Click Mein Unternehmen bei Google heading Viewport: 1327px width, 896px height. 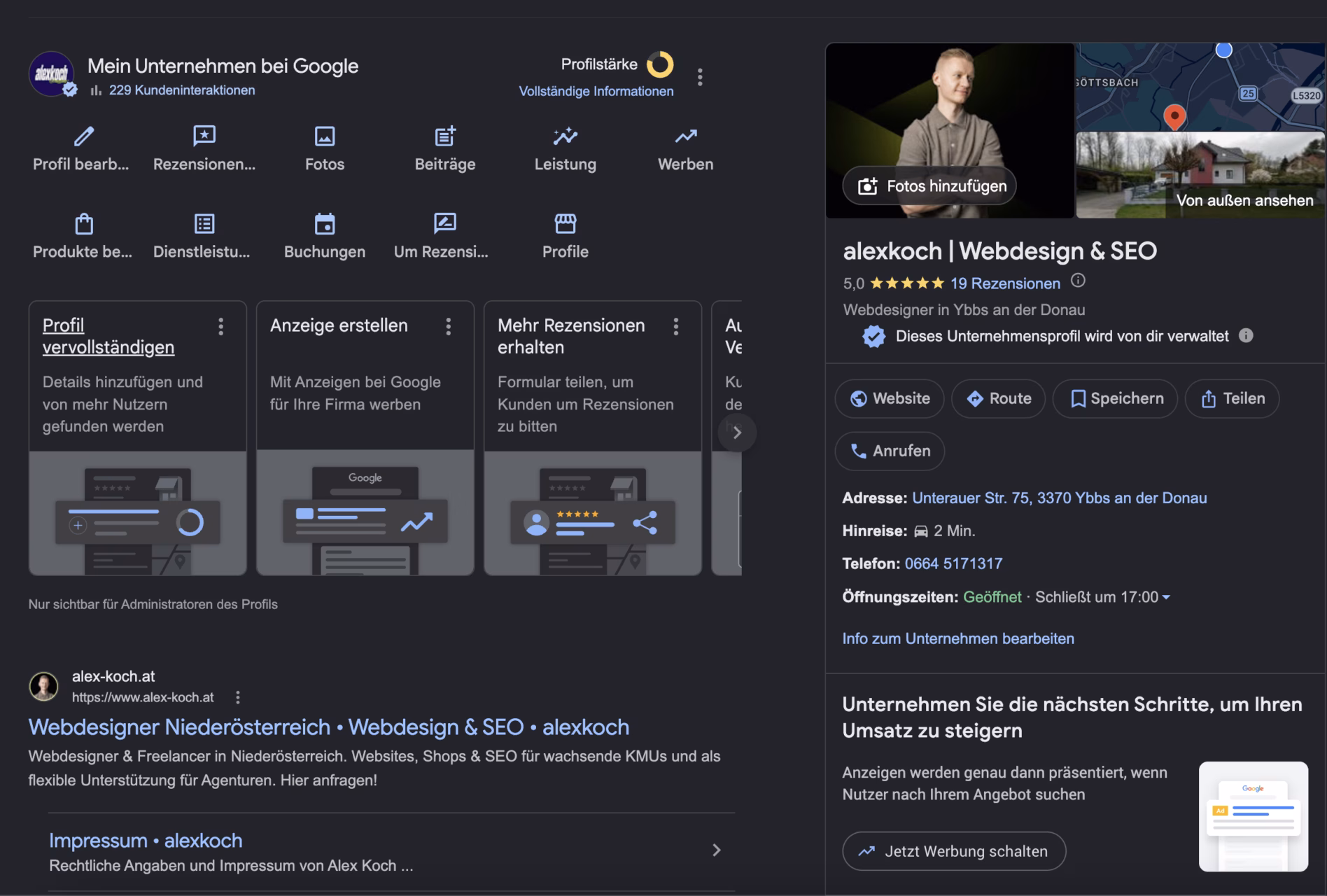click(x=223, y=66)
